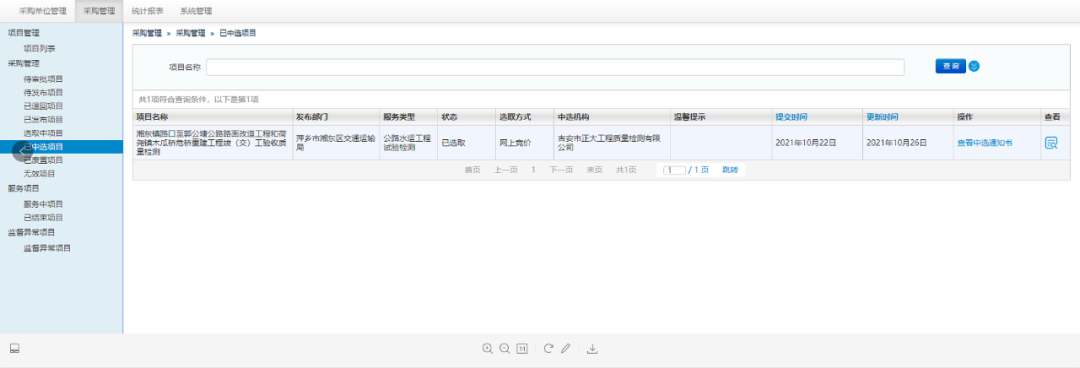Click the 首页 pagination link
The image size is (1080, 368).
point(472,170)
